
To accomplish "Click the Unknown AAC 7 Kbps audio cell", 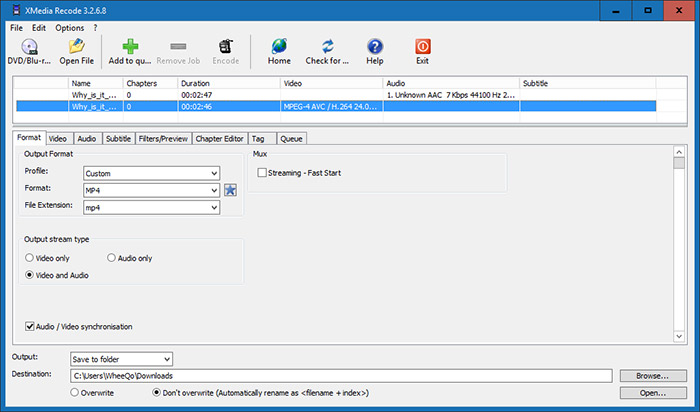I will 451,95.
